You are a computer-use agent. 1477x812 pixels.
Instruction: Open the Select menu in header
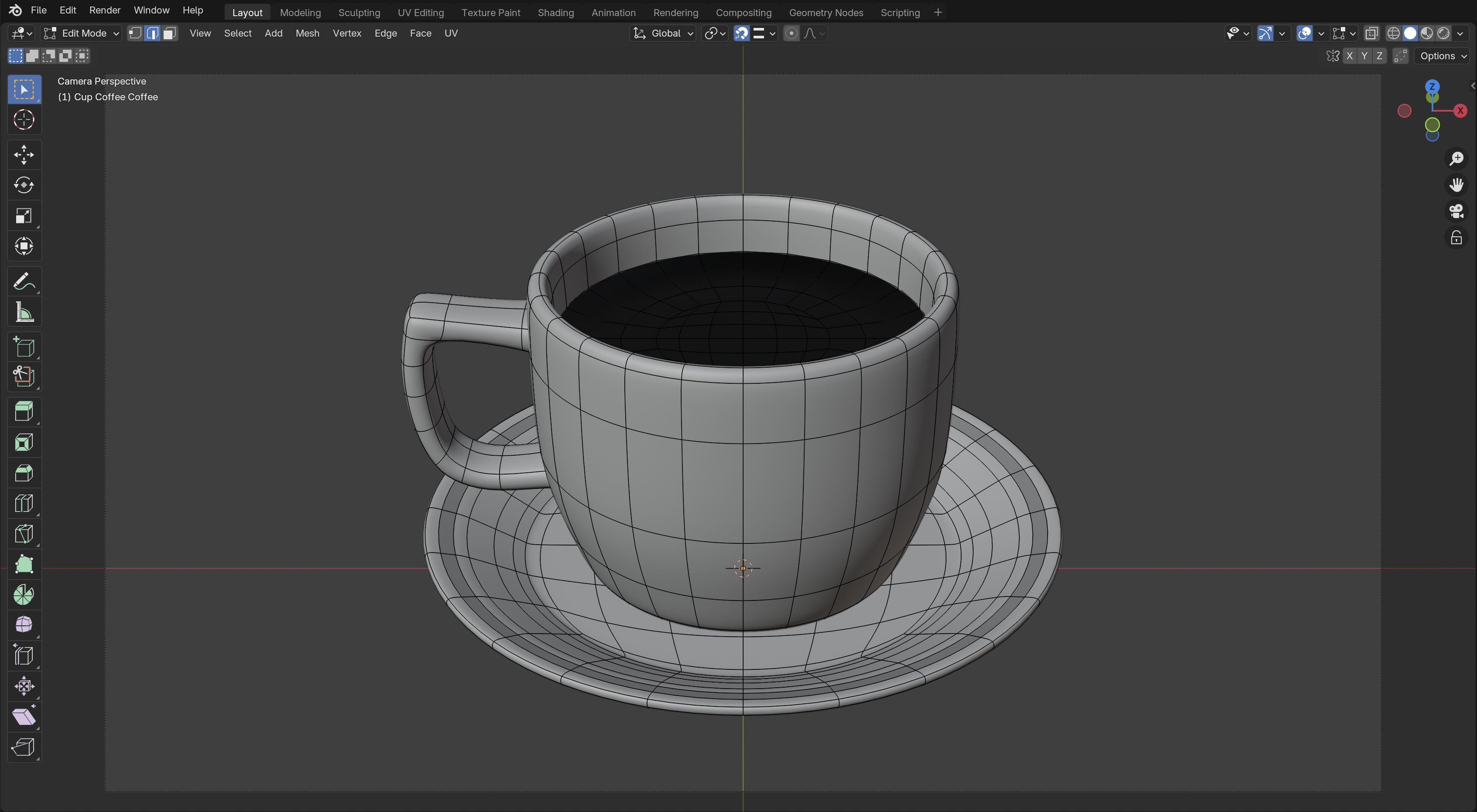pos(237,33)
